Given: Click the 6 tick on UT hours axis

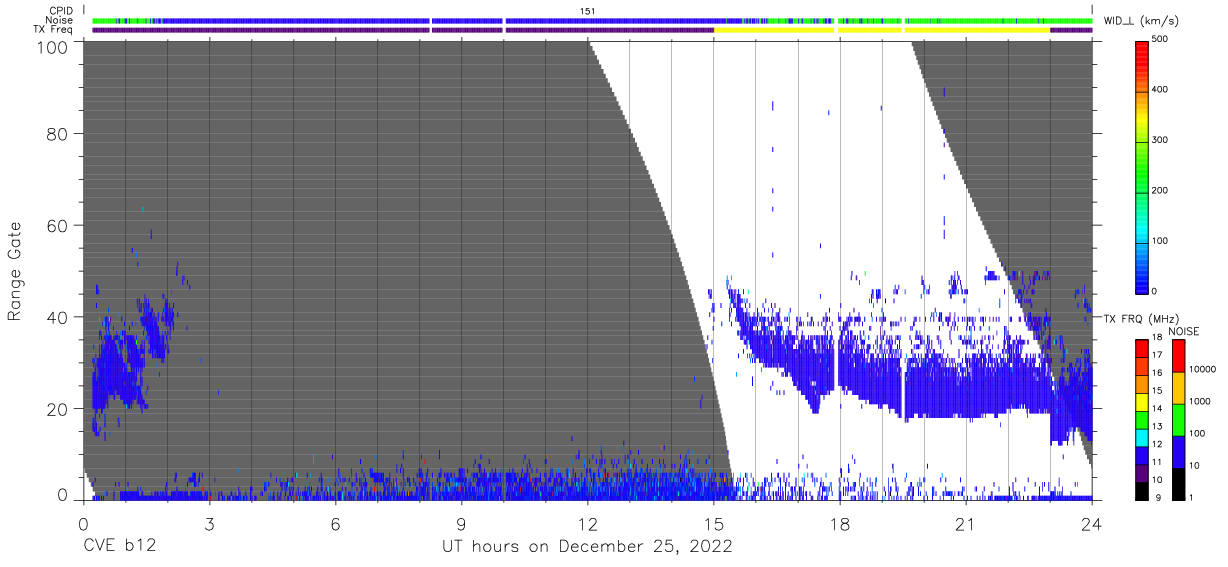Looking at the screenshot, I should (x=335, y=524).
